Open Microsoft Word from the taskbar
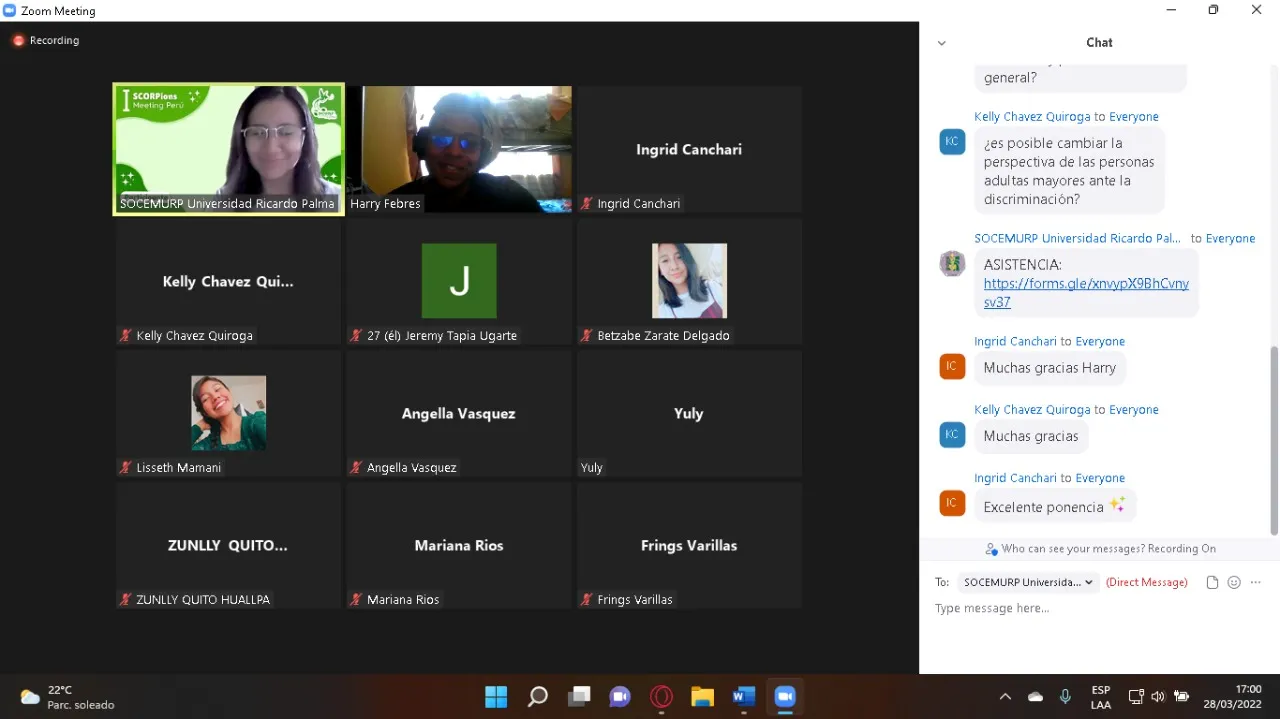1280x719 pixels. 743,697
